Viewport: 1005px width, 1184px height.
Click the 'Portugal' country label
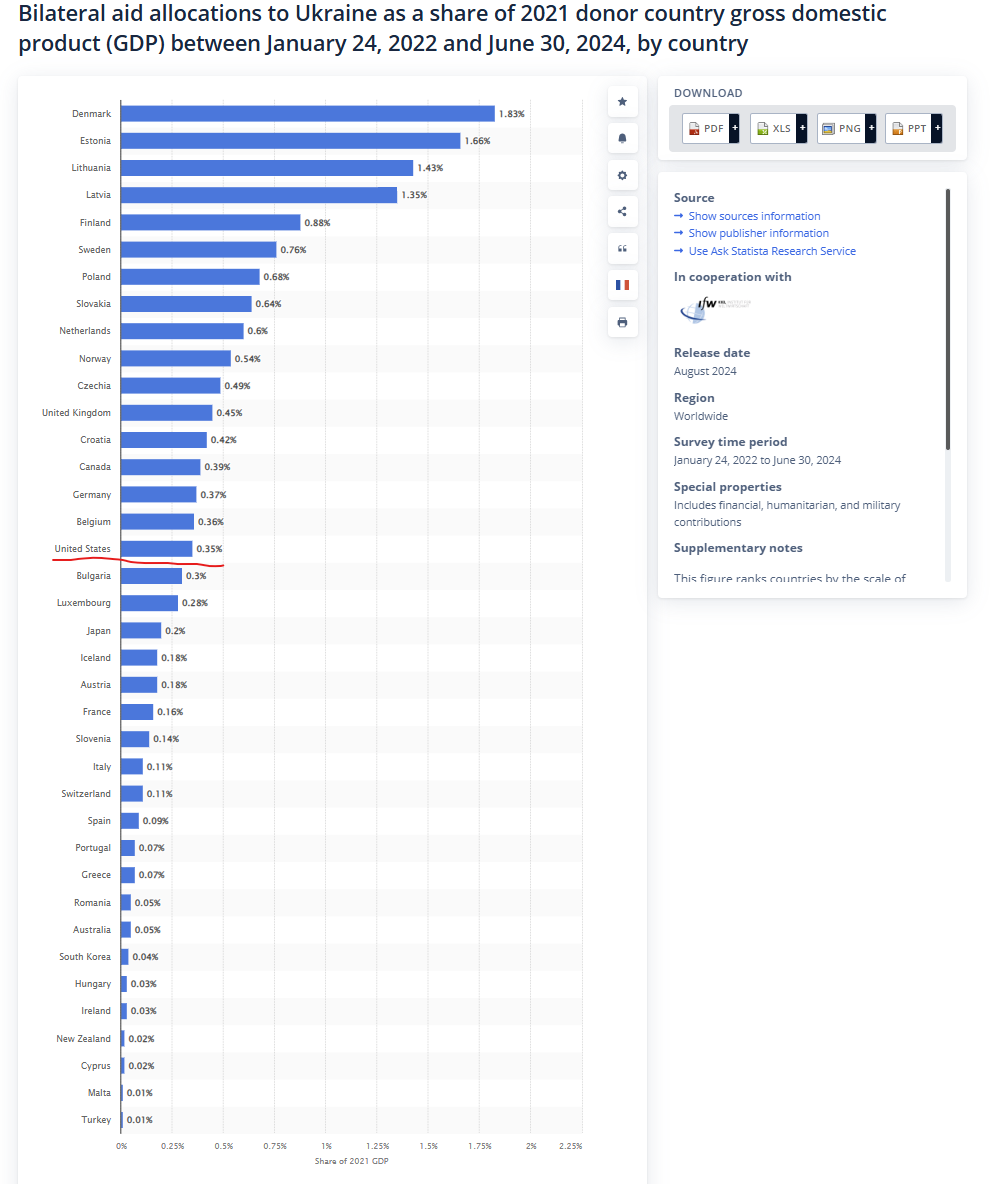[93, 848]
